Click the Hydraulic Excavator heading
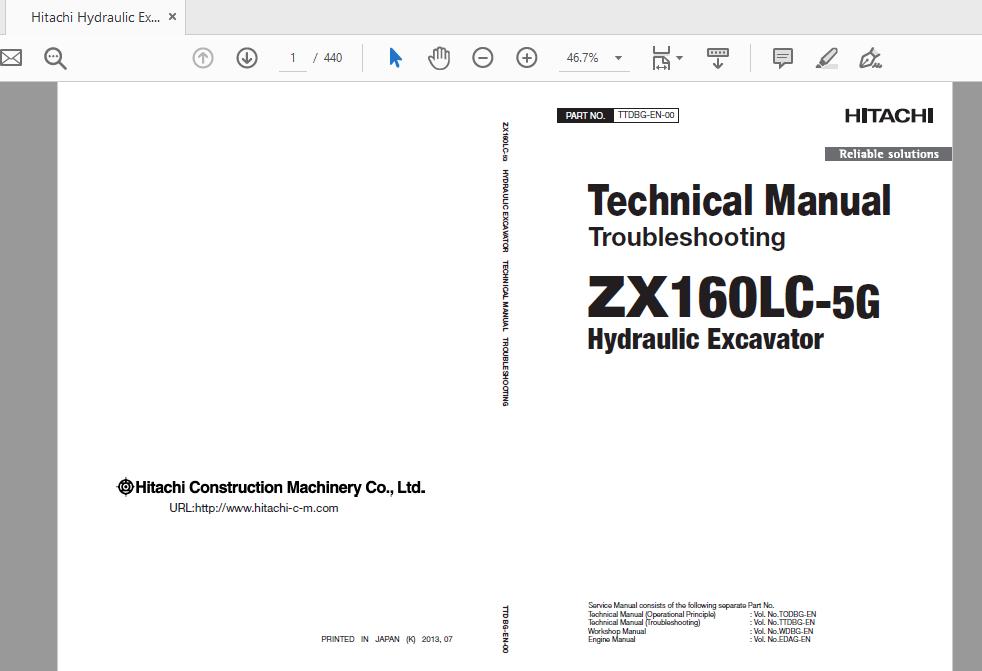The image size is (982, 671). pyautogui.click(x=705, y=339)
